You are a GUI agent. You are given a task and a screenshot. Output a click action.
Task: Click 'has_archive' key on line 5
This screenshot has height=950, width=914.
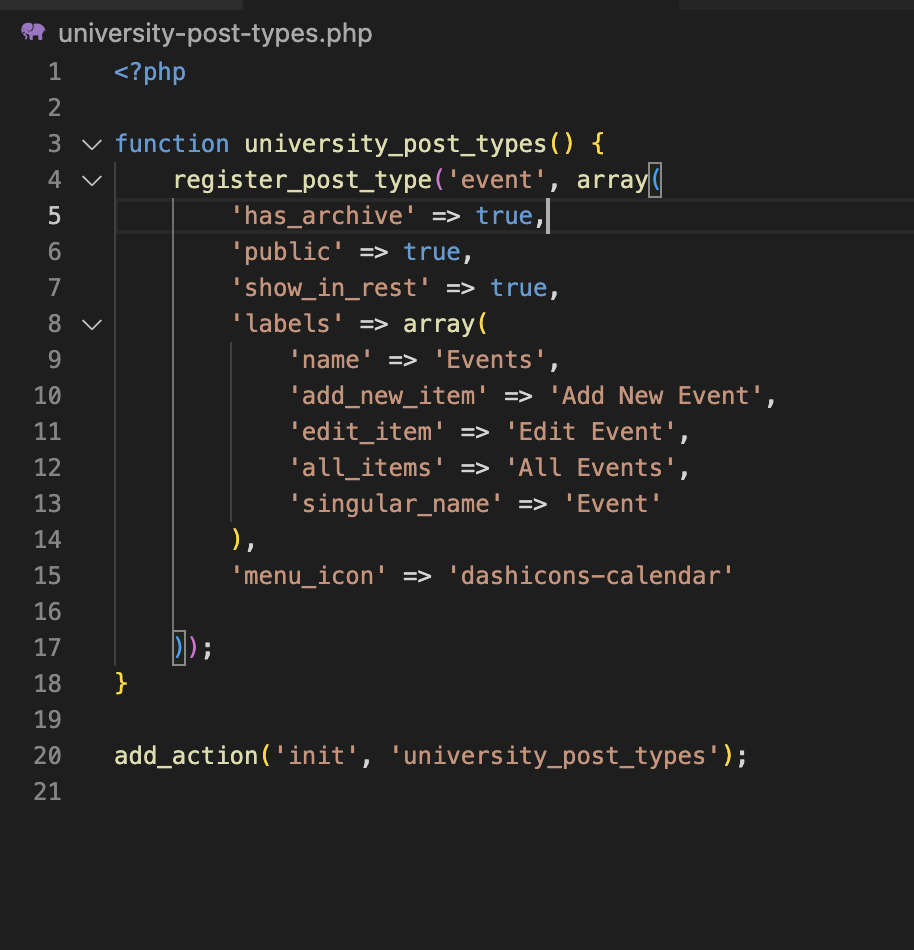(x=323, y=216)
